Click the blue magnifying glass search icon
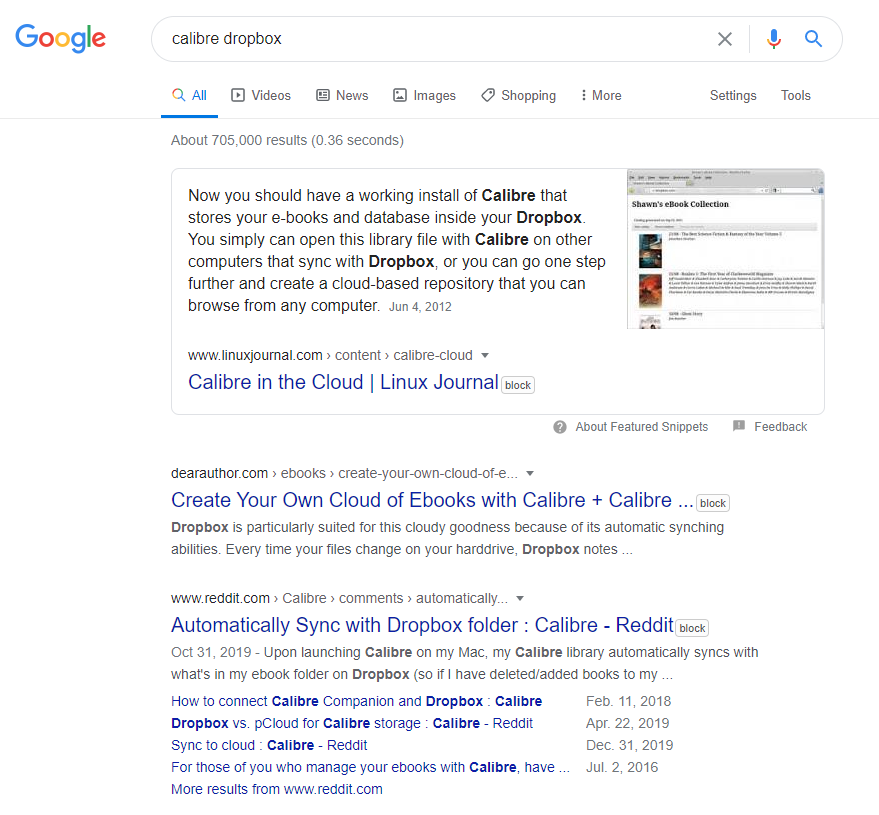879x815 pixels. tap(813, 39)
